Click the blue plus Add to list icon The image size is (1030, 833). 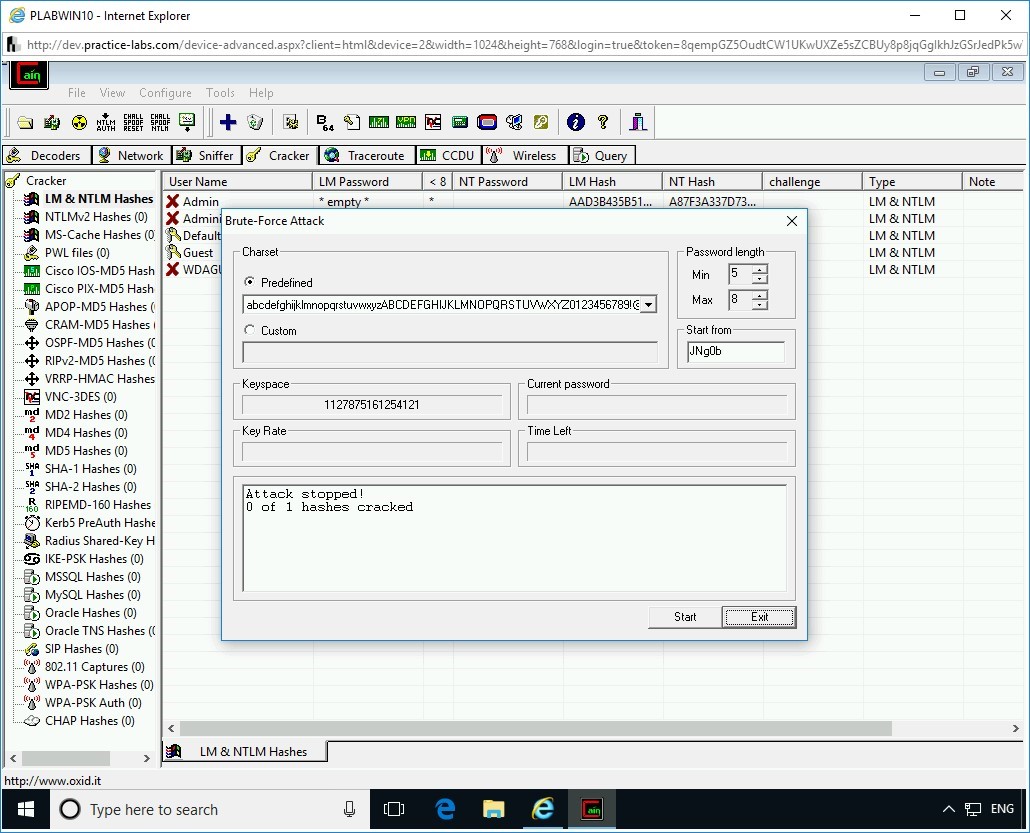pyautogui.click(x=228, y=122)
